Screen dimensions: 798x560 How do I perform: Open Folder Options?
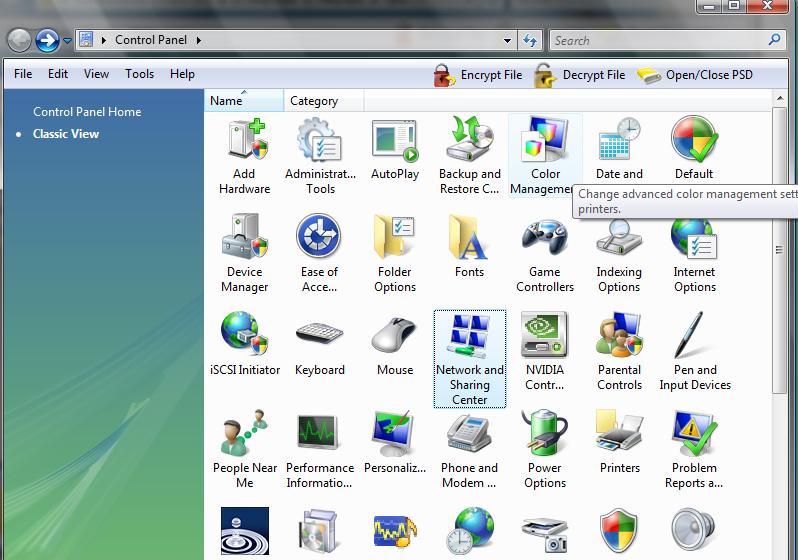pos(395,254)
